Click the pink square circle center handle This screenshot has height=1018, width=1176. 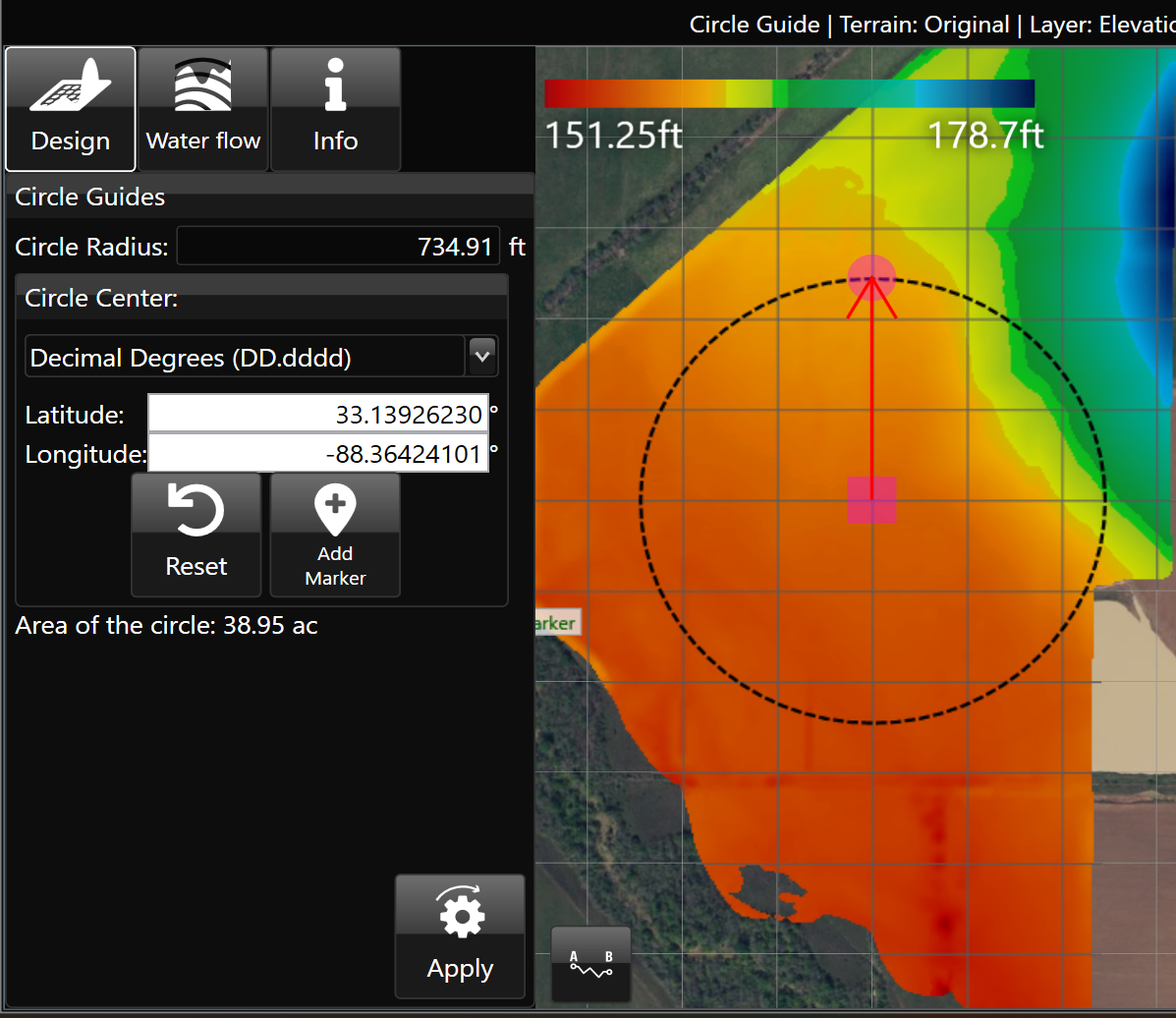click(871, 499)
